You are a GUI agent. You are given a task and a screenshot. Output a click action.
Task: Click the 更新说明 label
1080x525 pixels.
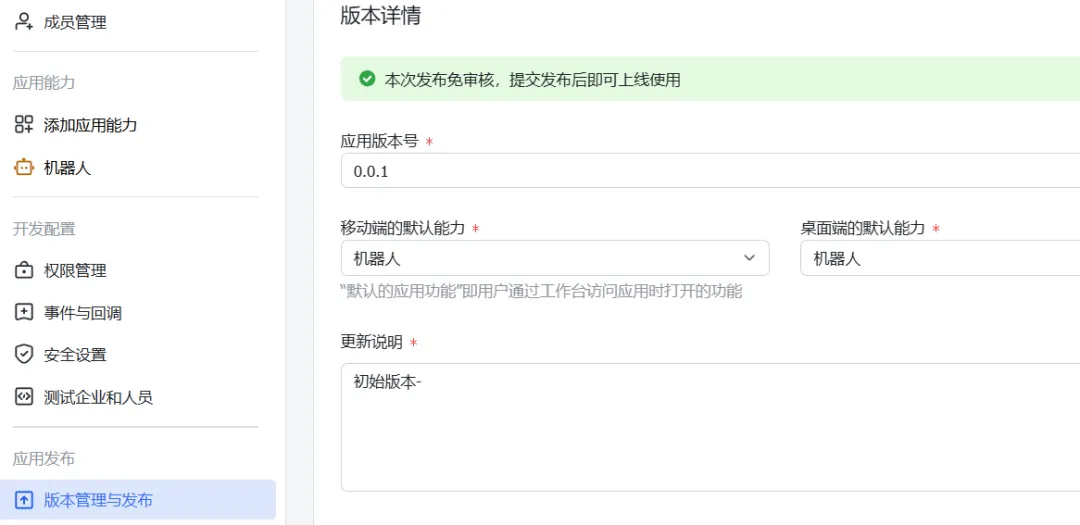click(x=371, y=342)
